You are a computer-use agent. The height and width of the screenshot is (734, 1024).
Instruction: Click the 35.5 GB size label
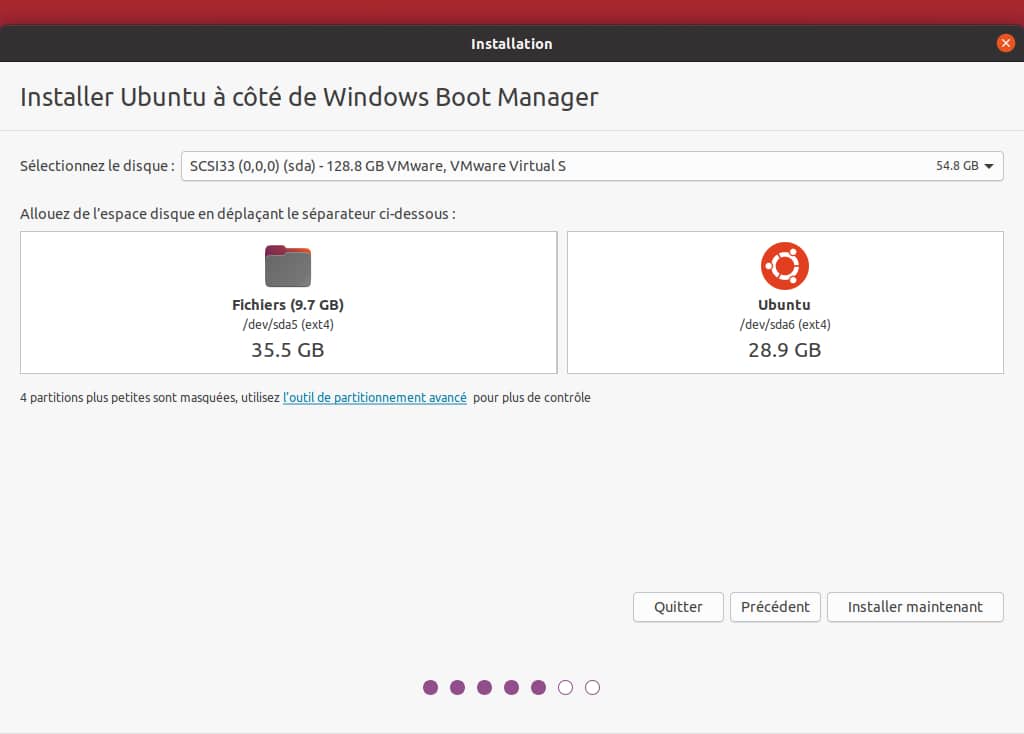coord(288,350)
